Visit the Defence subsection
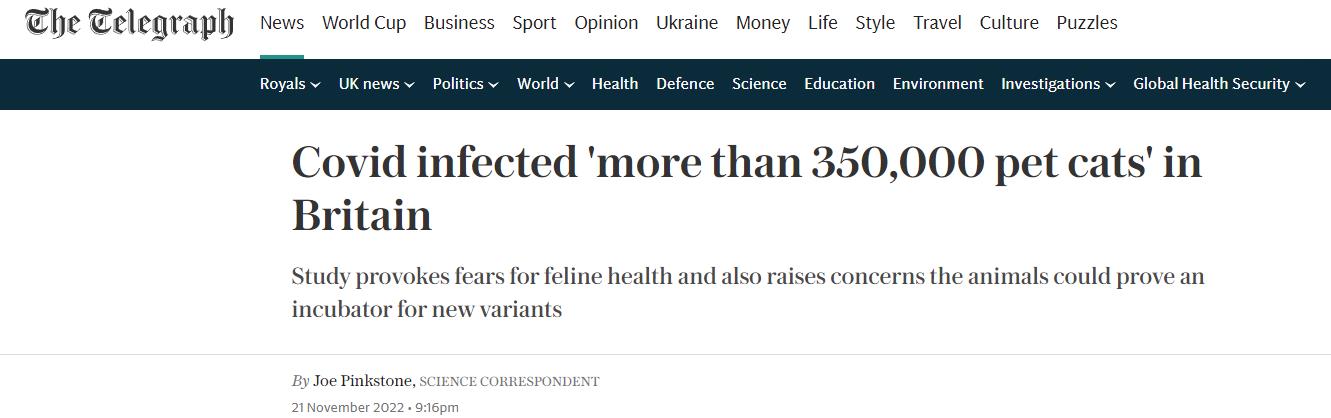 click(685, 84)
